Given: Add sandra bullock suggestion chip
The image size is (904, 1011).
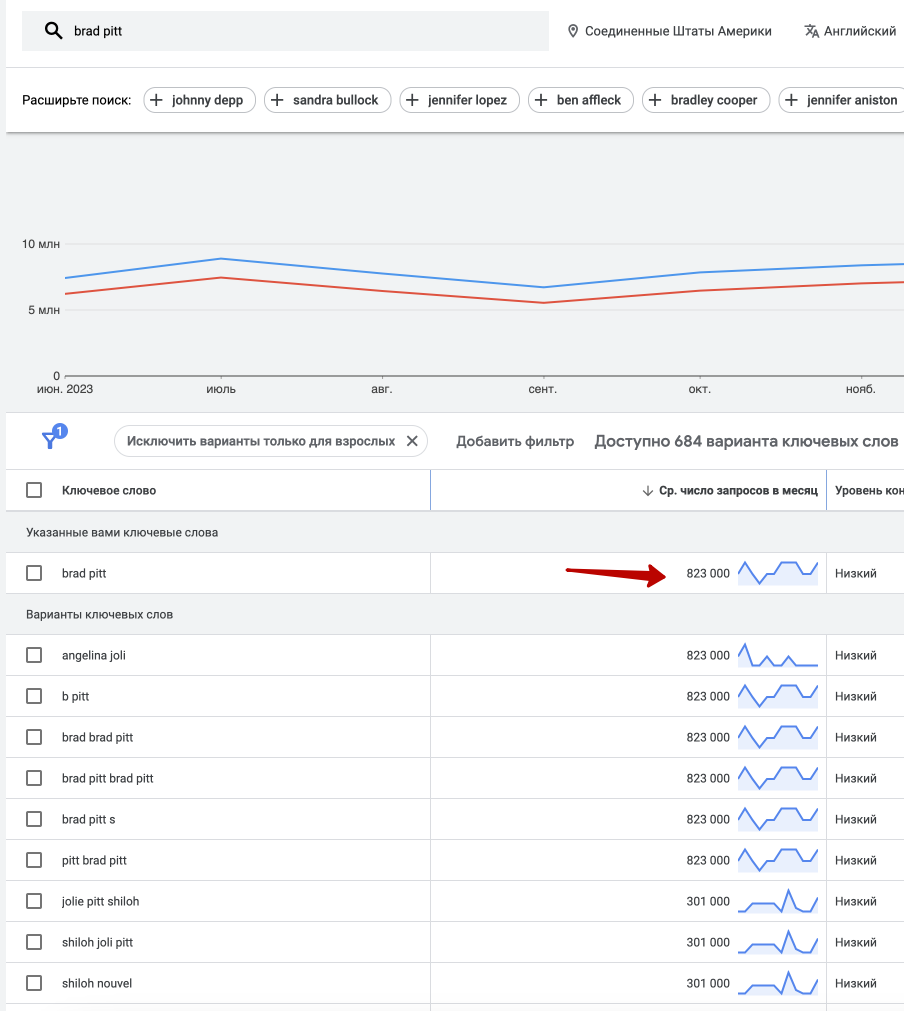Looking at the screenshot, I should pos(327,100).
